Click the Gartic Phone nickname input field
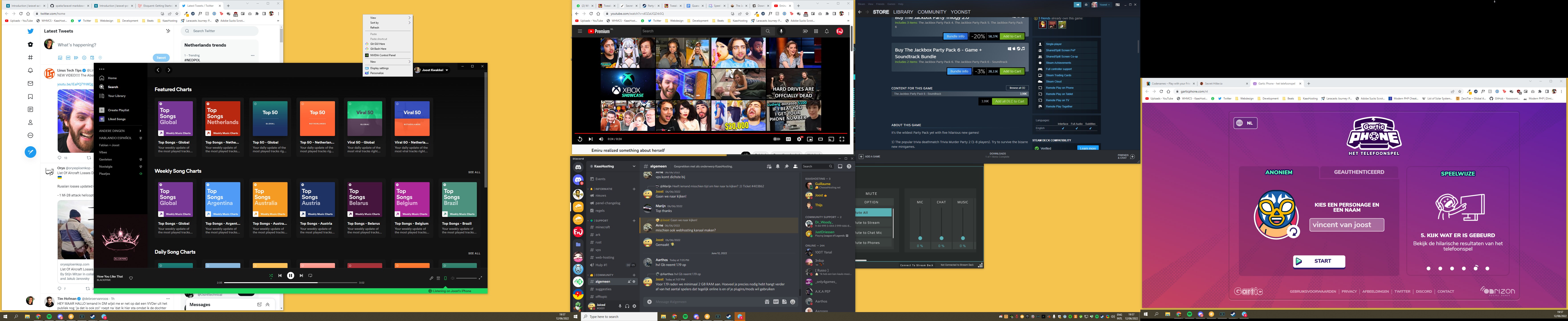 1347,225
